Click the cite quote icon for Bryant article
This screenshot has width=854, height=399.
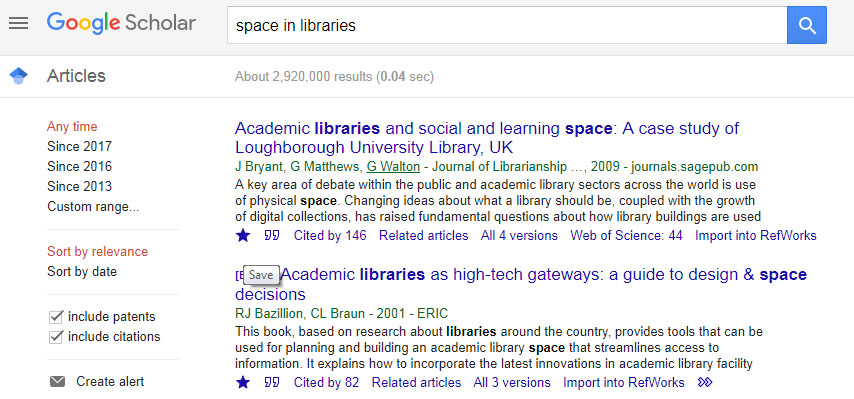[272, 235]
